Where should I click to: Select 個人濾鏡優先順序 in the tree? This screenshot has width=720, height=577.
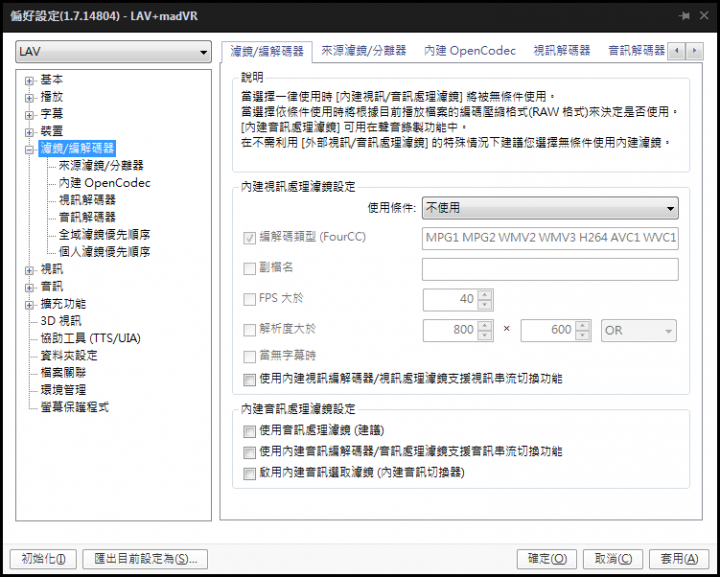(x=104, y=252)
